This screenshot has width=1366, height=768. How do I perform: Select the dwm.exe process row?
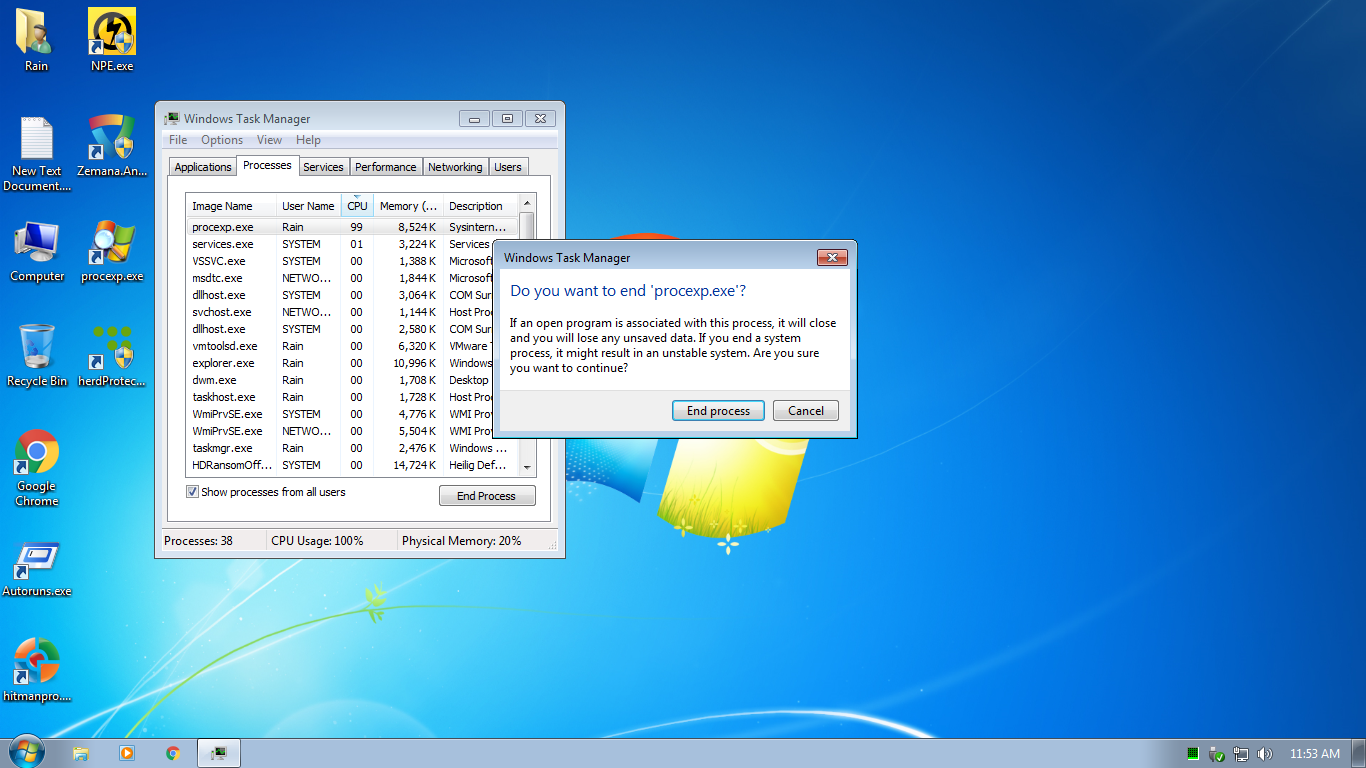point(353,380)
